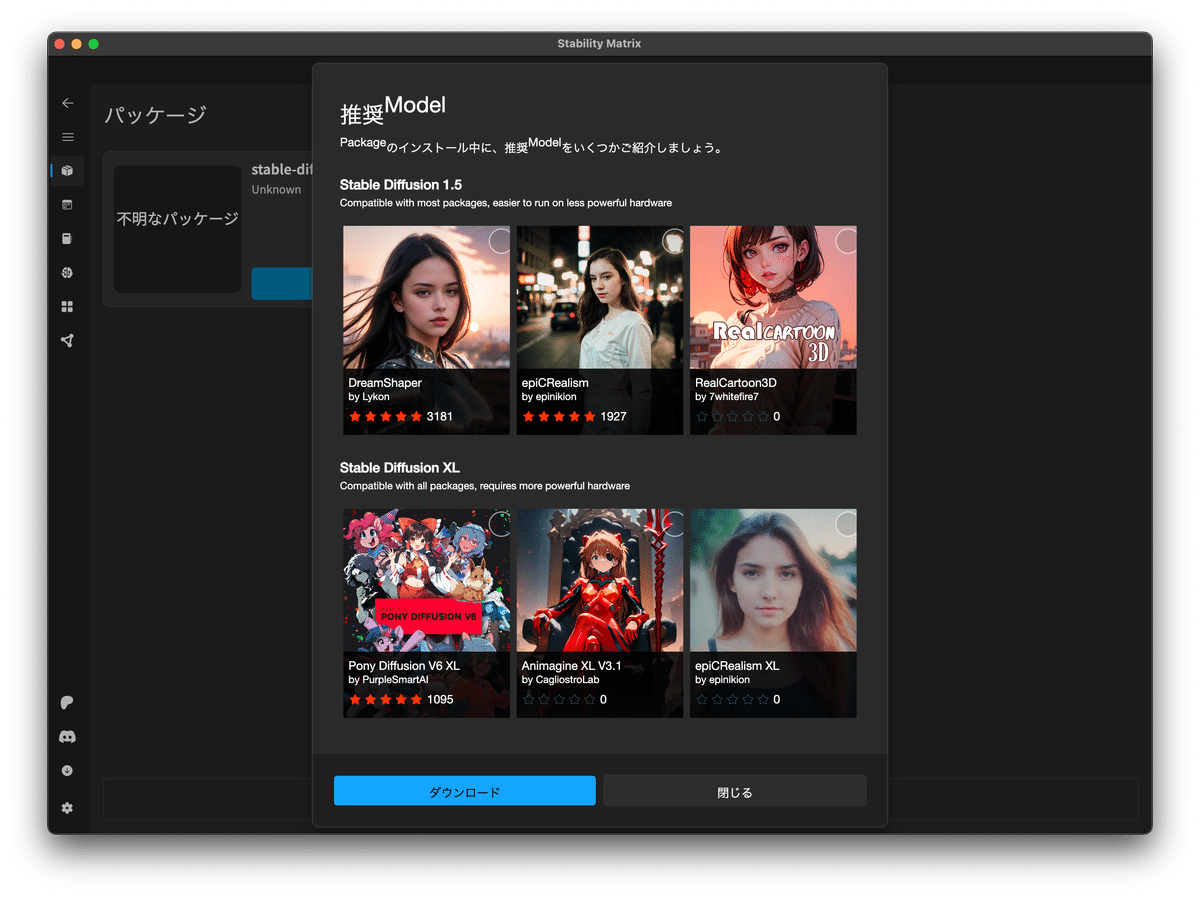Click the DreamShaper model name
The image size is (1200, 897).
[385, 383]
